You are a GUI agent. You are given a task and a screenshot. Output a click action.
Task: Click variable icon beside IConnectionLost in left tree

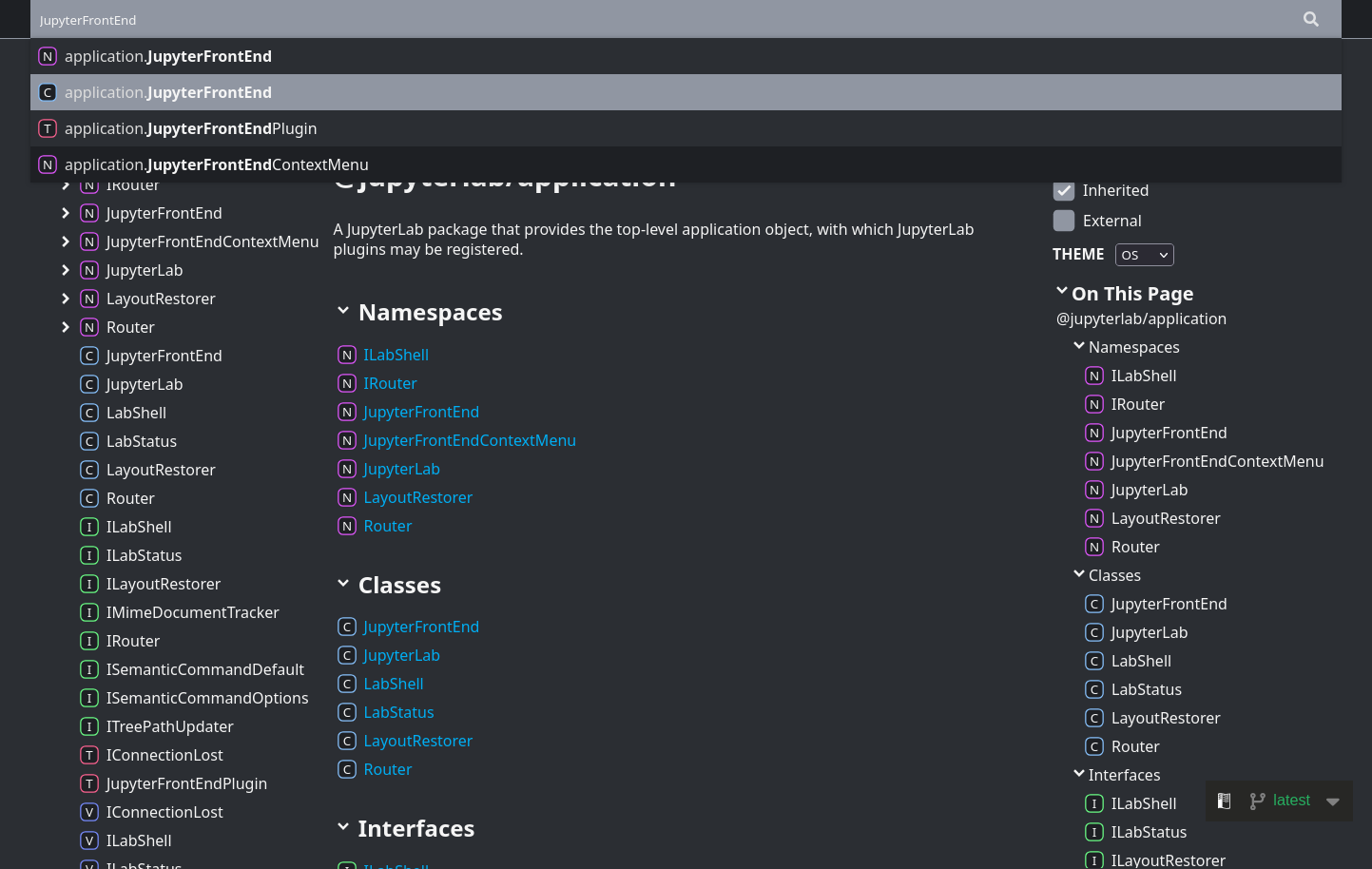[x=89, y=812]
